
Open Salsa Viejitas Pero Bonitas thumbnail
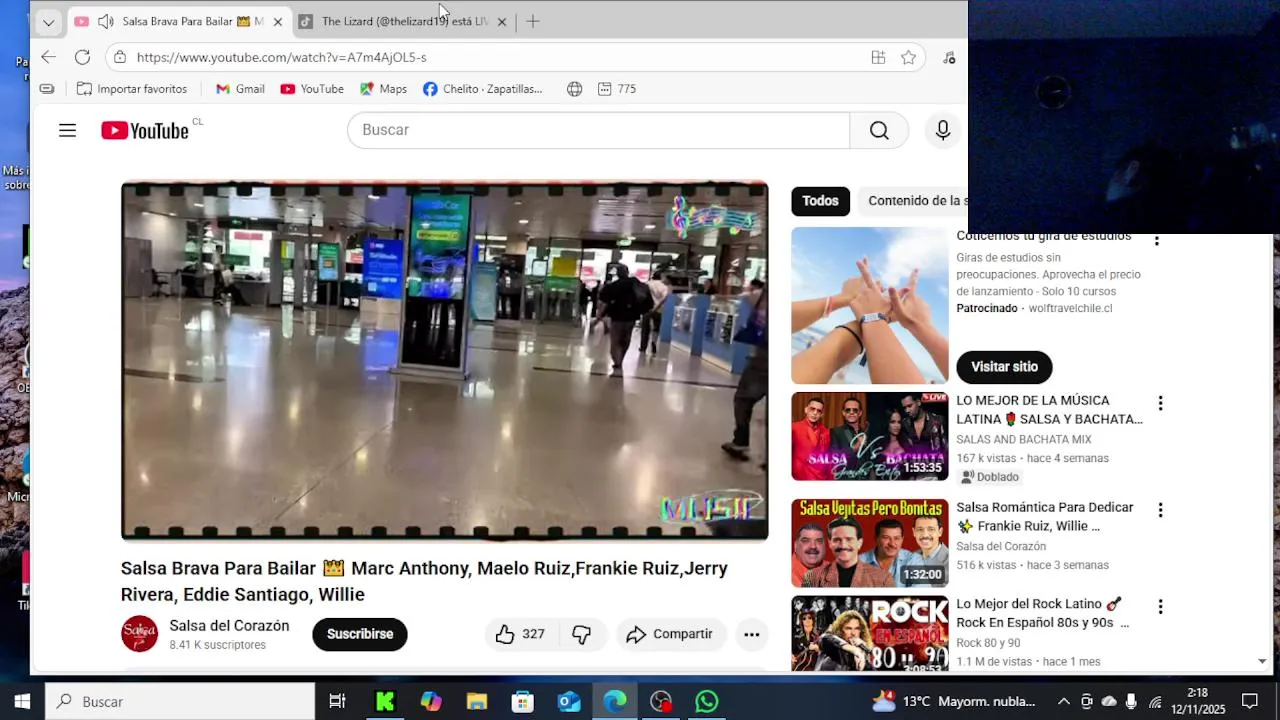pos(869,543)
